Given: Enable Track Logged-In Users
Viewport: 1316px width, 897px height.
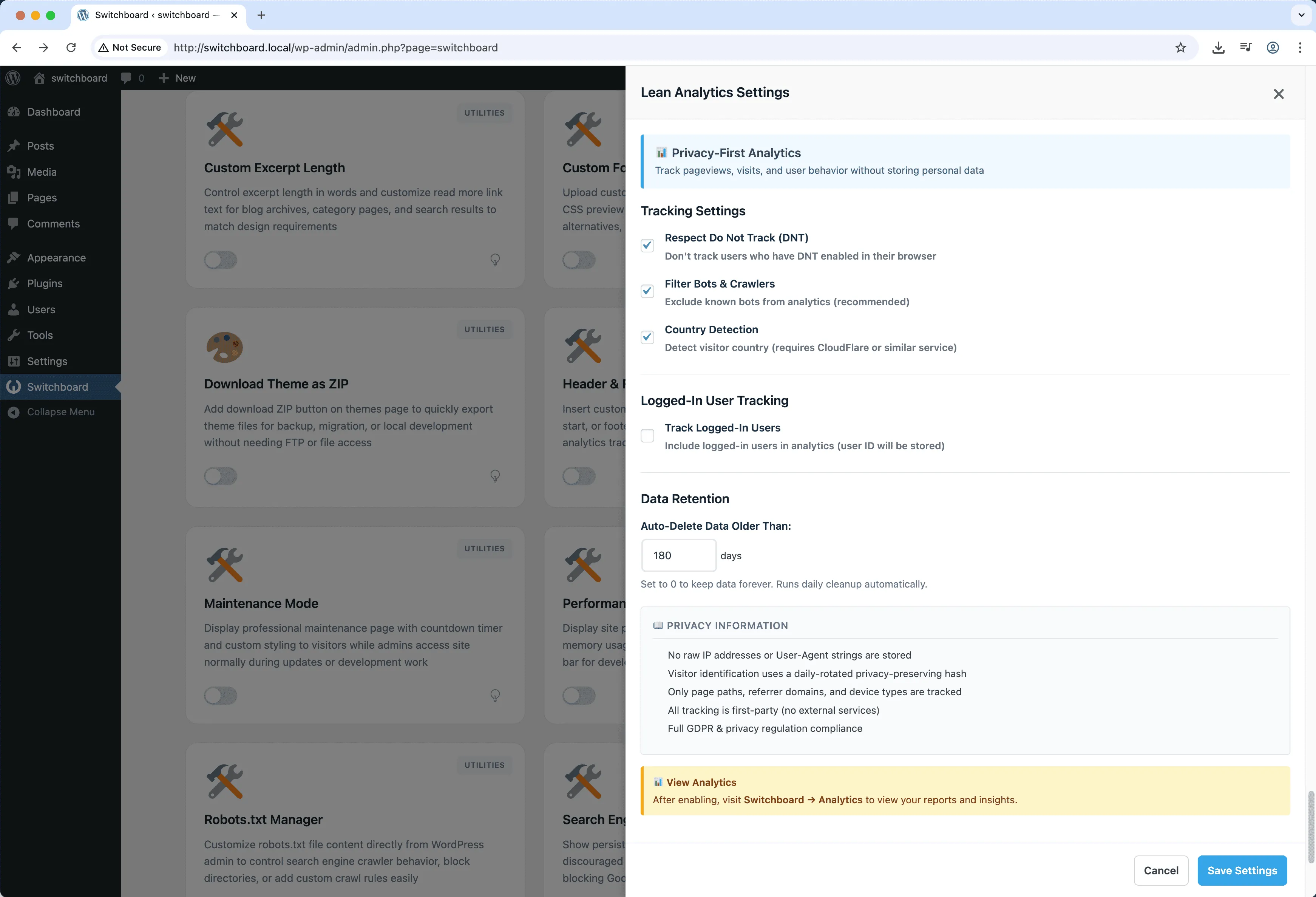Looking at the screenshot, I should (x=647, y=436).
